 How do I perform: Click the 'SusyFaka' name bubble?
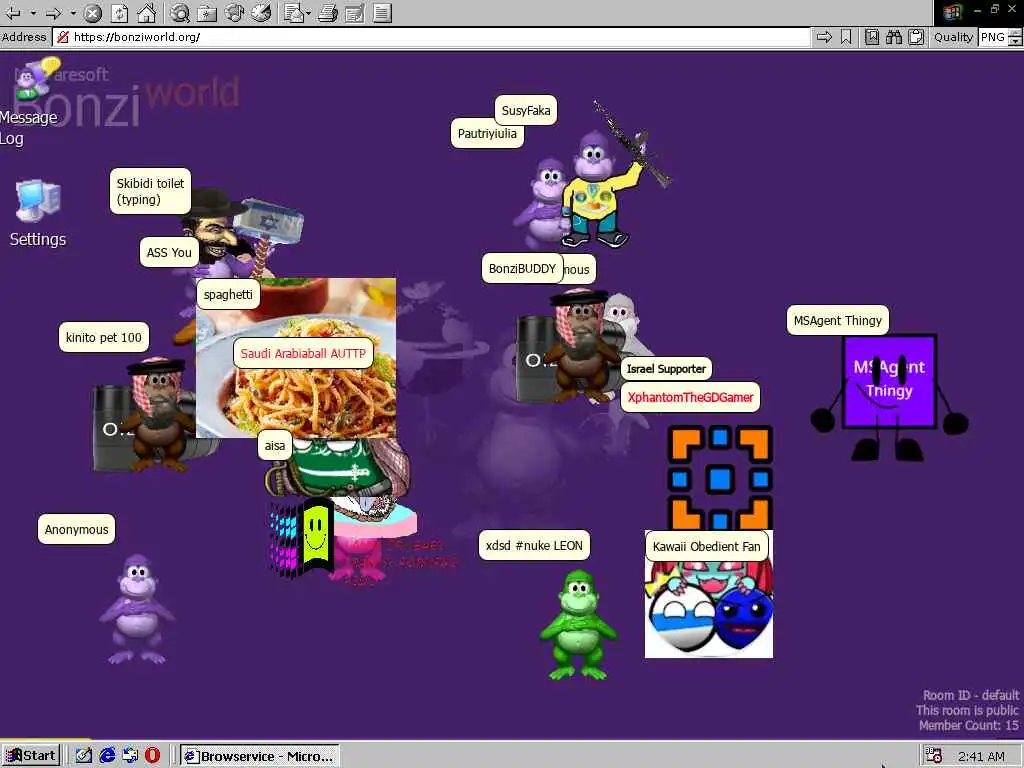coord(526,110)
